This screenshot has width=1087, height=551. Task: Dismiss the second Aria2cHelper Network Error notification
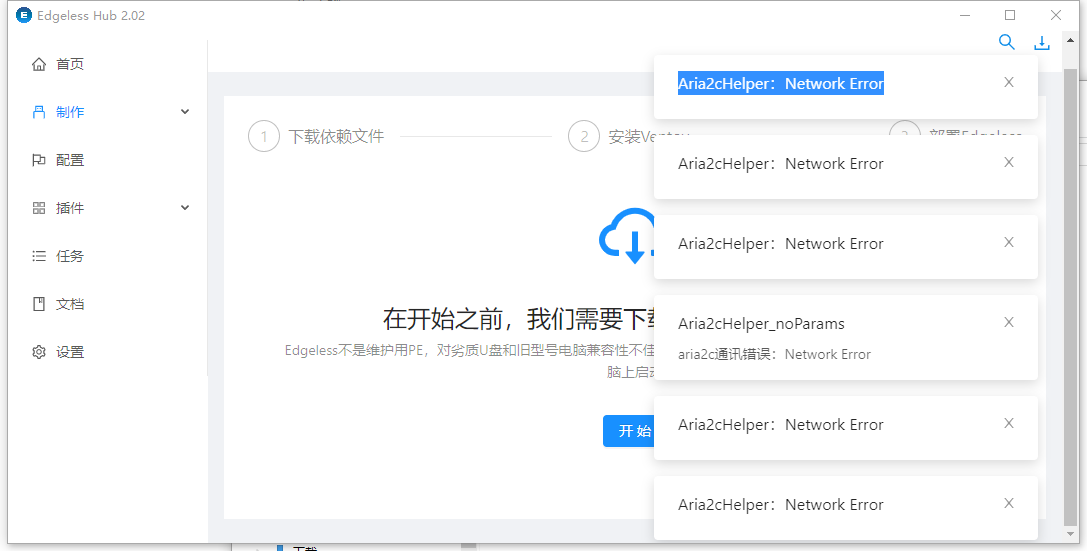[1009, 162]
